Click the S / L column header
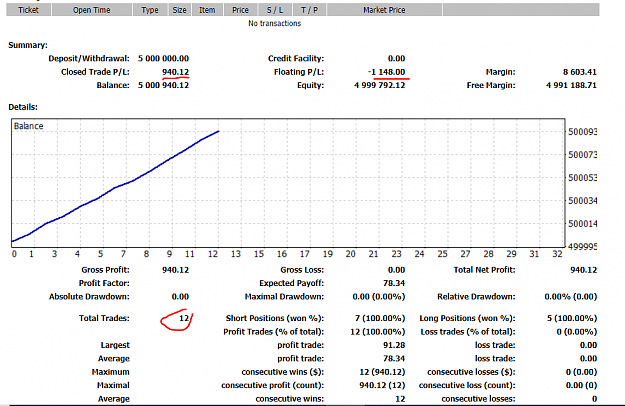Screen dimensions: 625x406 coord(275,10)
